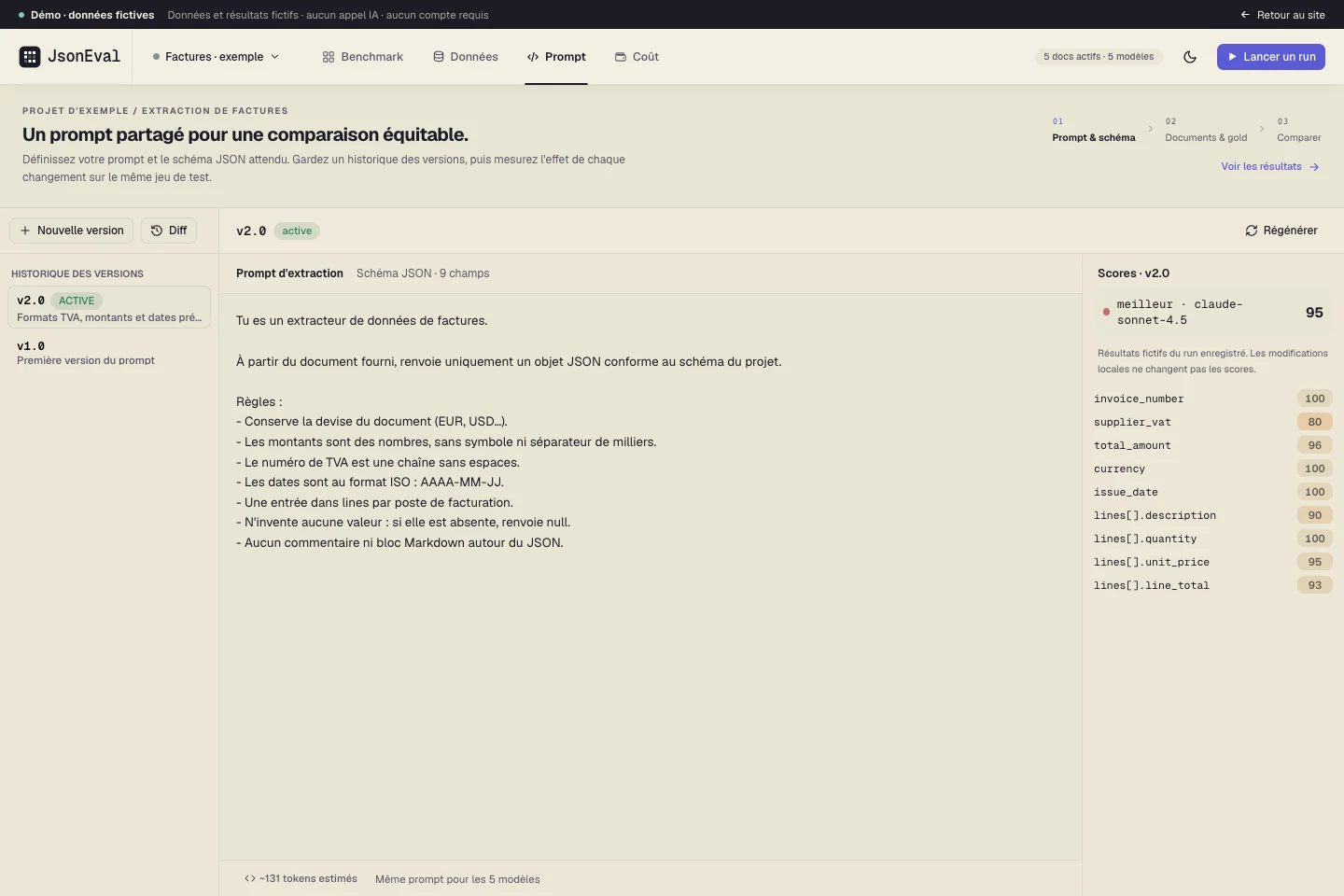Click the Même prompt pour les 5 modèles note
Viewport: 1344px width, 896px height.
pos(457,879)
